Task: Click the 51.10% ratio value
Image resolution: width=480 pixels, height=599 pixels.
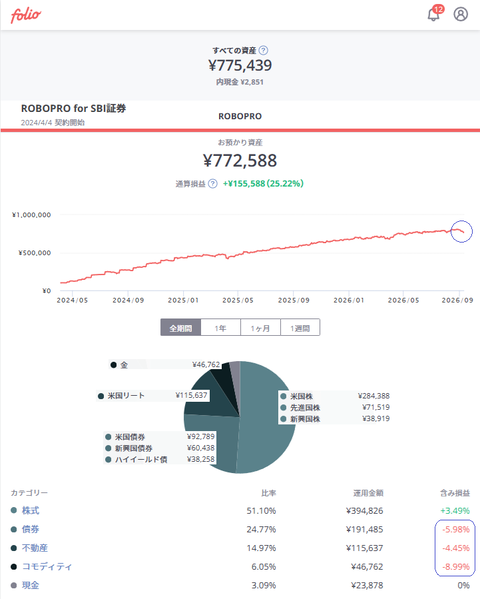Action: pyautogui.click(x=261, y=510)
